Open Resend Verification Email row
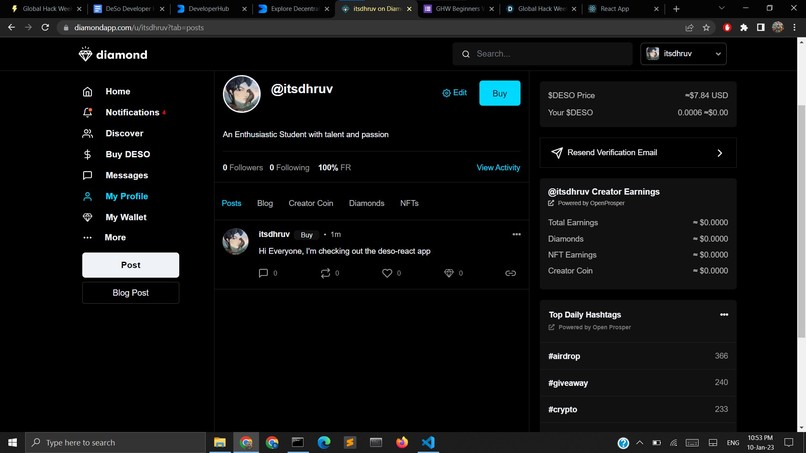Viewport: 806px width, 453px height. (638, 153)
